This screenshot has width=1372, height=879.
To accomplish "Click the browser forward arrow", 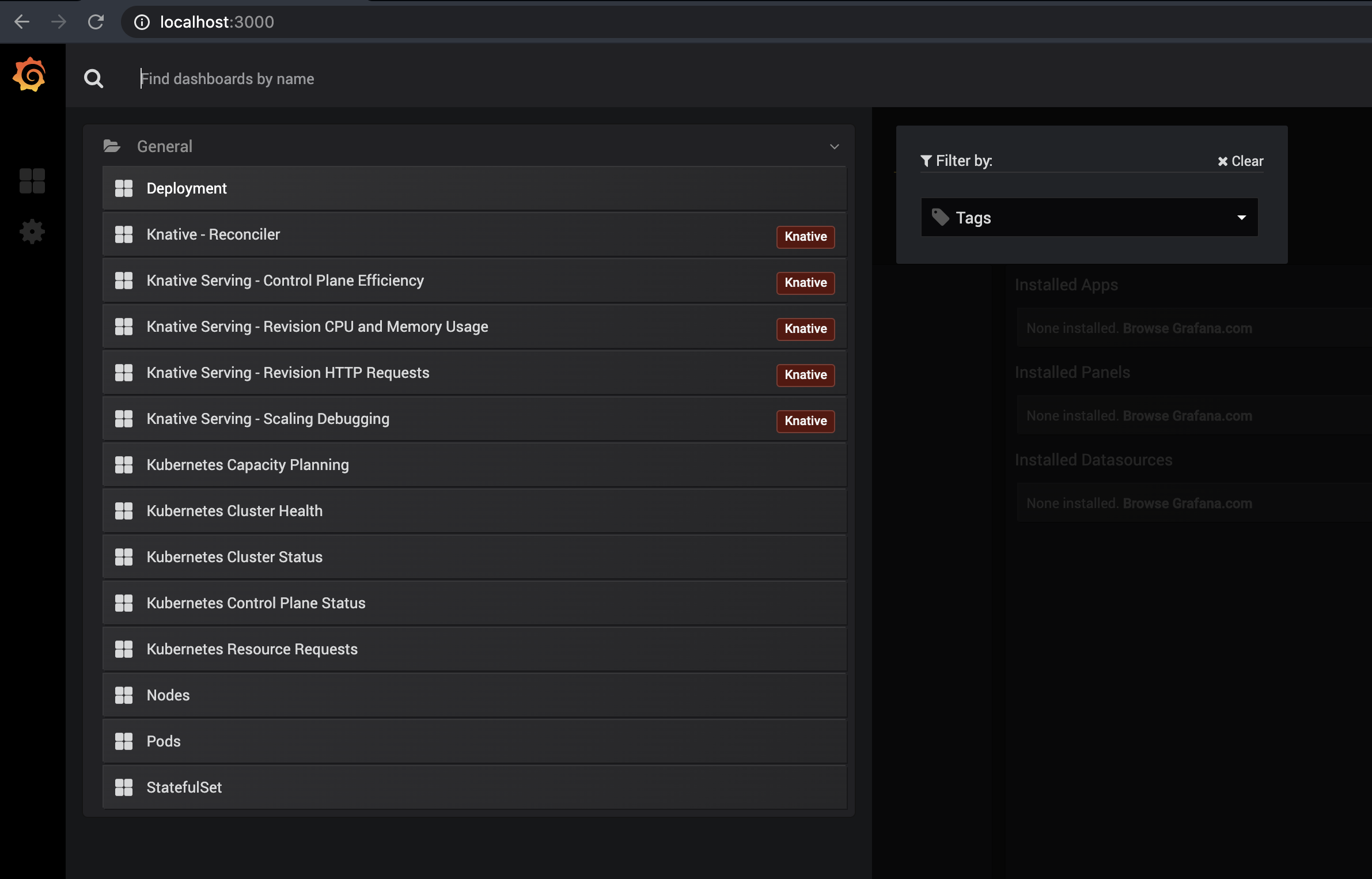I will click(x=58, y=22).
